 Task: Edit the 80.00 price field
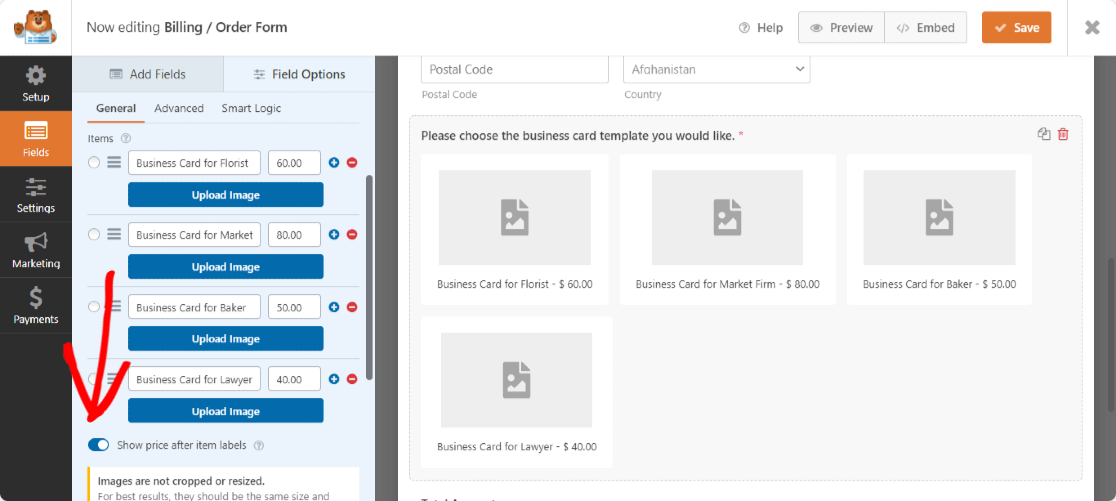point(295,235)
